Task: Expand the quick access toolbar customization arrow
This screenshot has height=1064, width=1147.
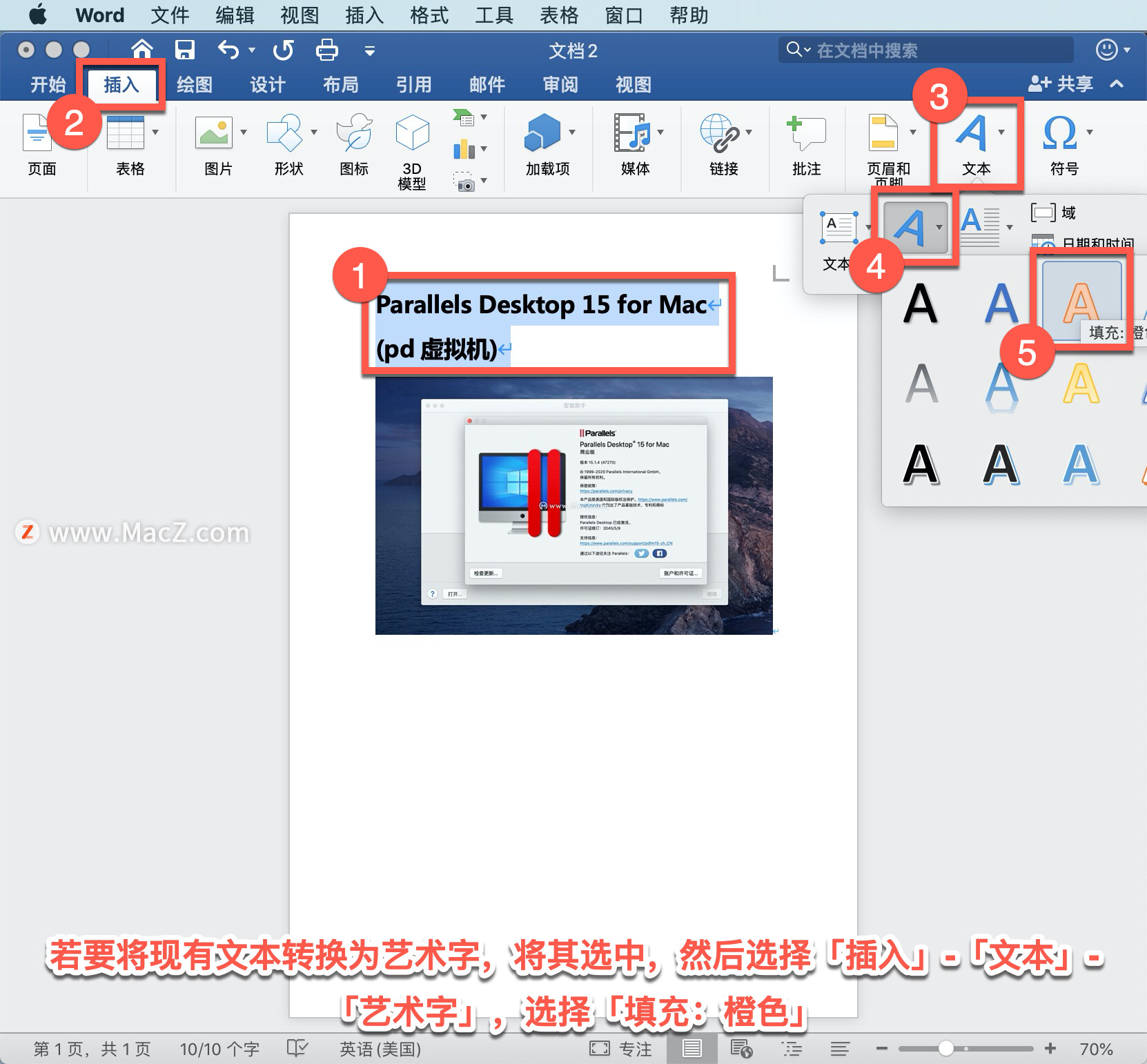Action: [x=370, y=50]
